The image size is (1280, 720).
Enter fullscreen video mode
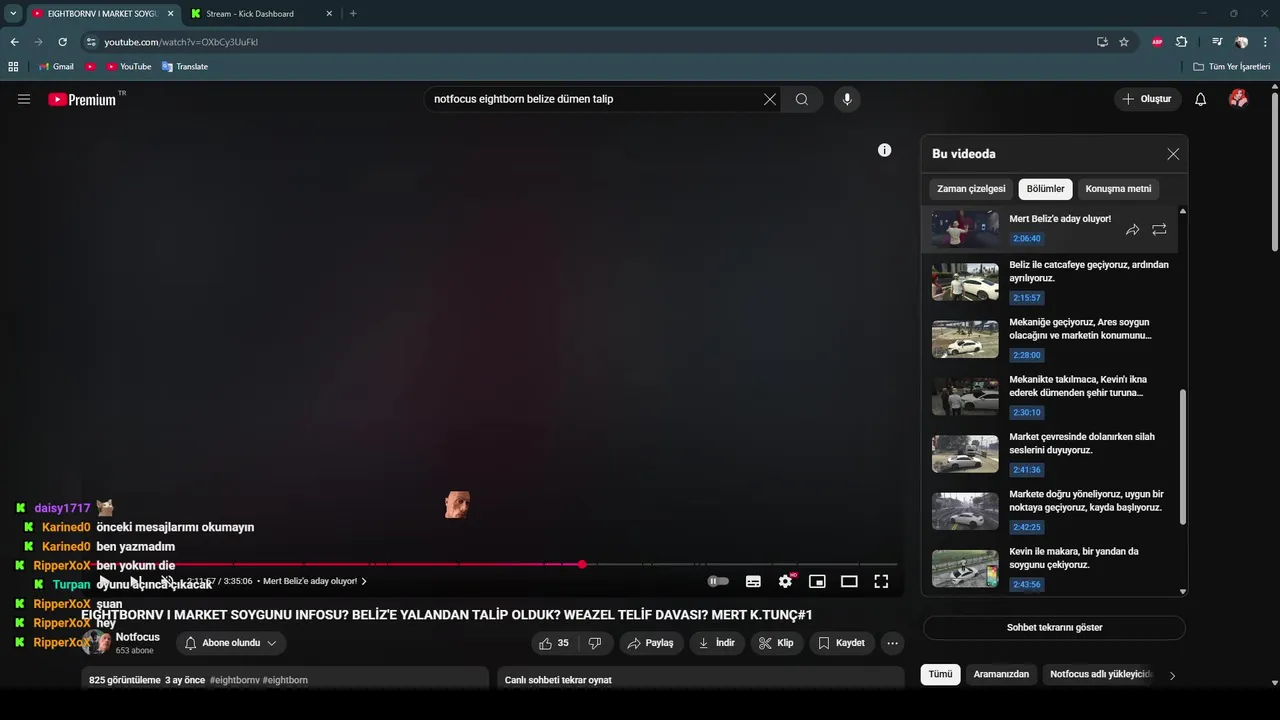tap(881, 581)
